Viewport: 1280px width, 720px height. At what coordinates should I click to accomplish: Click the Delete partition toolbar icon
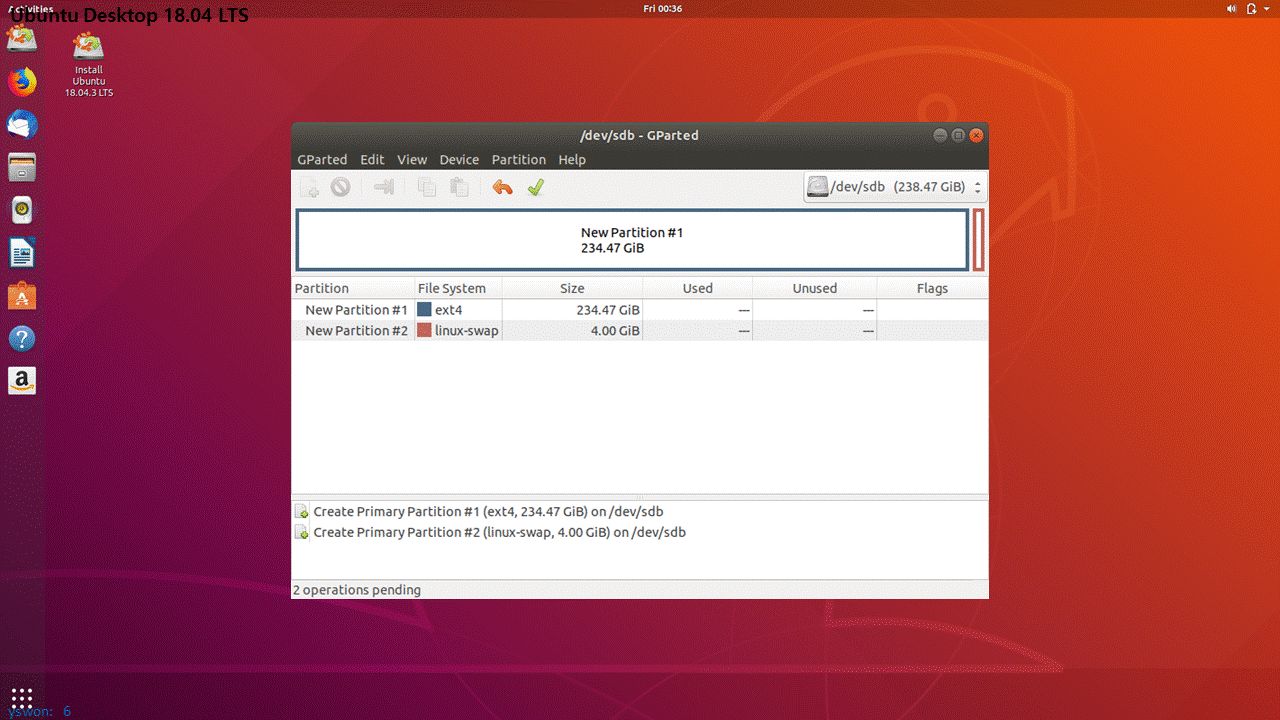point(341,187)
